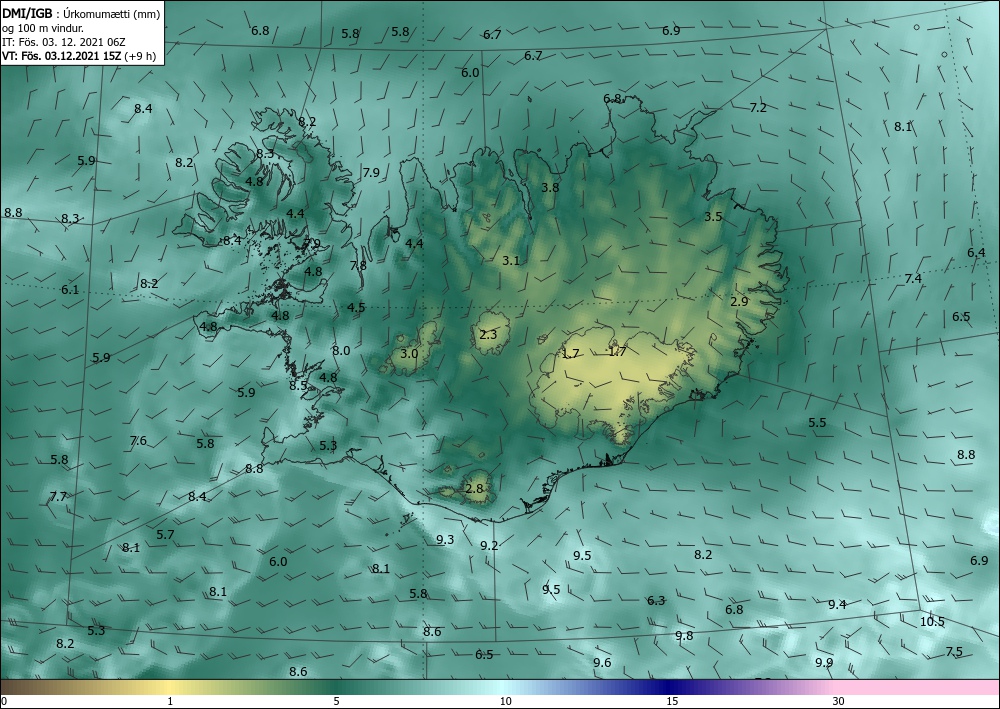1000x709 pixels.
Task: Click the '0' tick label on the color scale
Action: coord(4,701)
